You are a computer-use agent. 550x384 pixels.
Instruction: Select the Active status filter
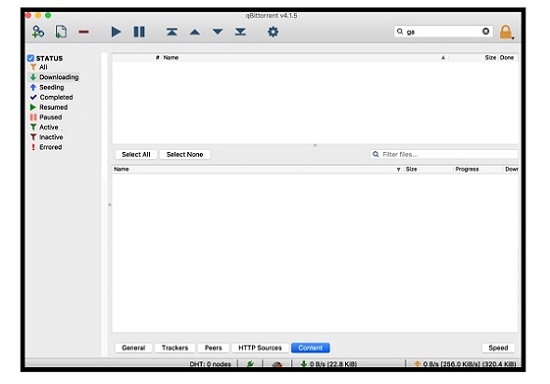click(x=44, y=127)
